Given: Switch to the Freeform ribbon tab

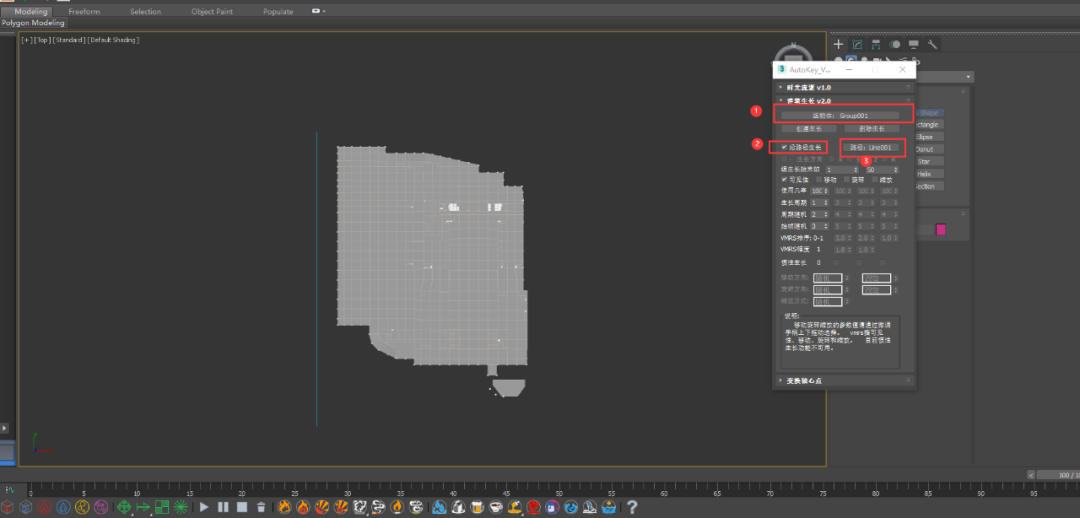Looking at the screenshot, I should (x=84, y=11).
